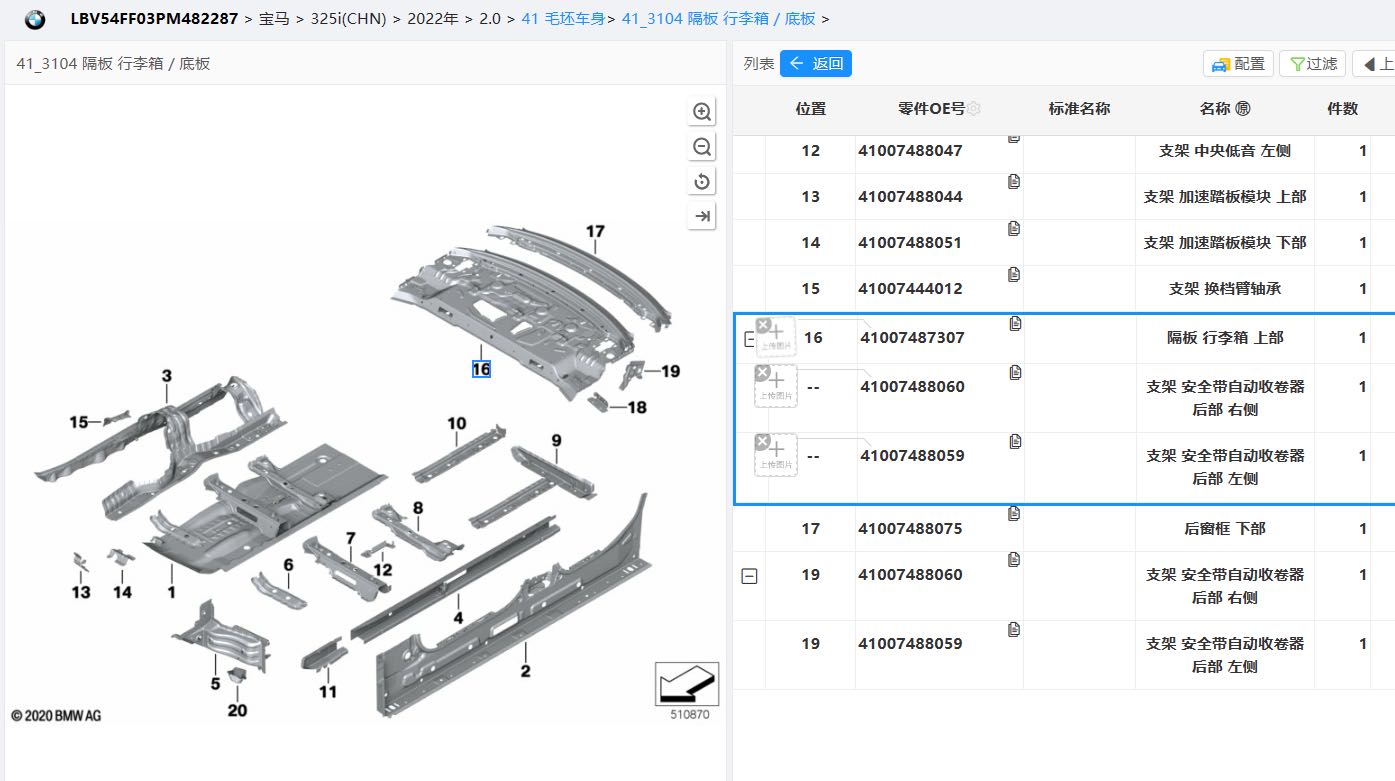
Task: Collapse diagram panel with arrow-to-bar icon
Action: [x=702, y=216]
